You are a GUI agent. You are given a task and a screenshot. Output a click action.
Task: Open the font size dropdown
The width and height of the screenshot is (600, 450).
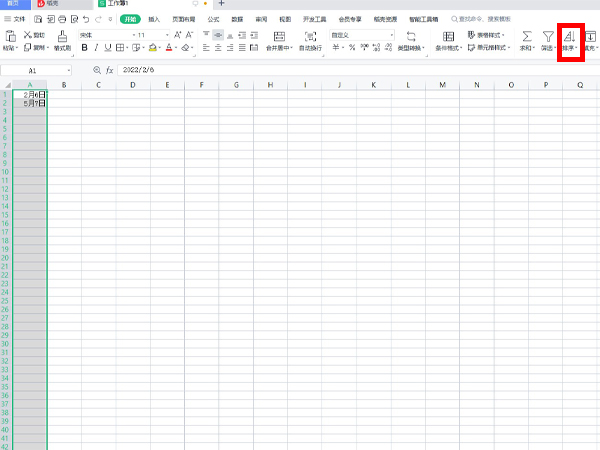[x=167, y=35]
